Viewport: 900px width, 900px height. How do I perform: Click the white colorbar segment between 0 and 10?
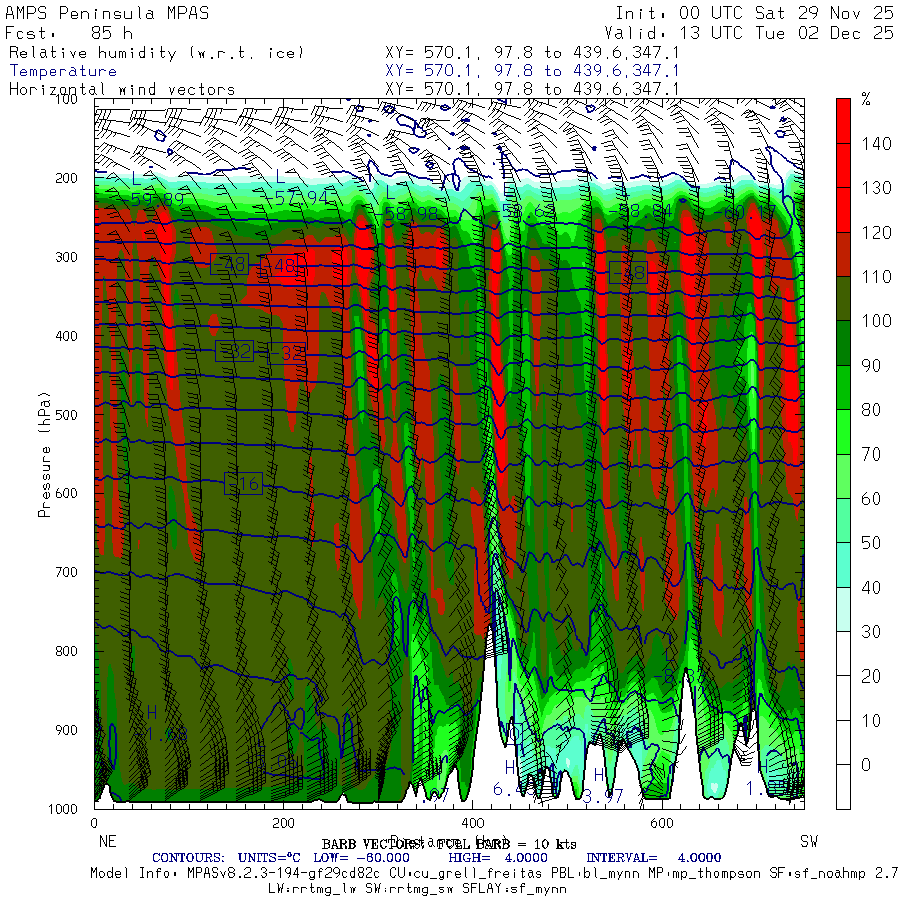(x=843, y=743)
